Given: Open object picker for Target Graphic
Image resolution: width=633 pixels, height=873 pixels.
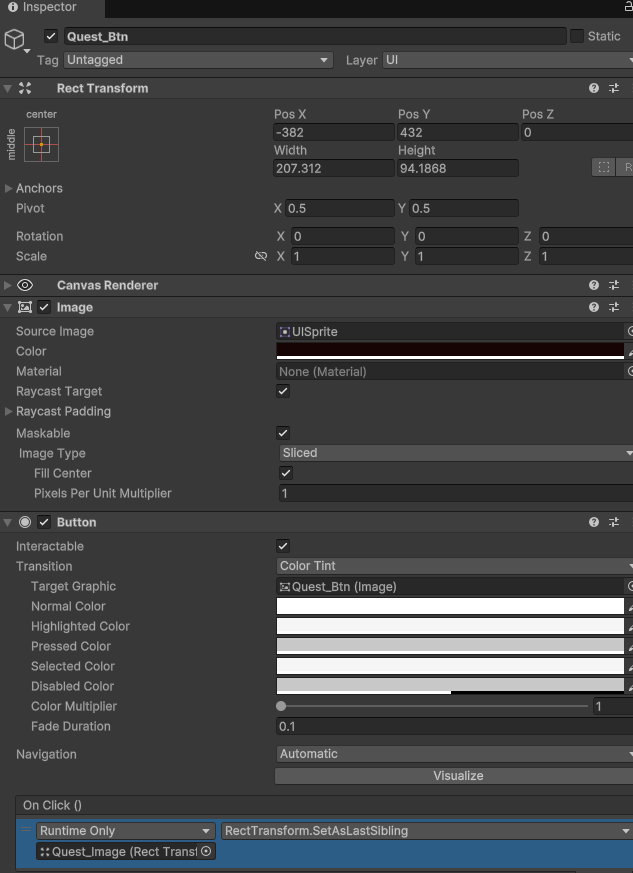Looking at the screenshot, I should (630, 586).
